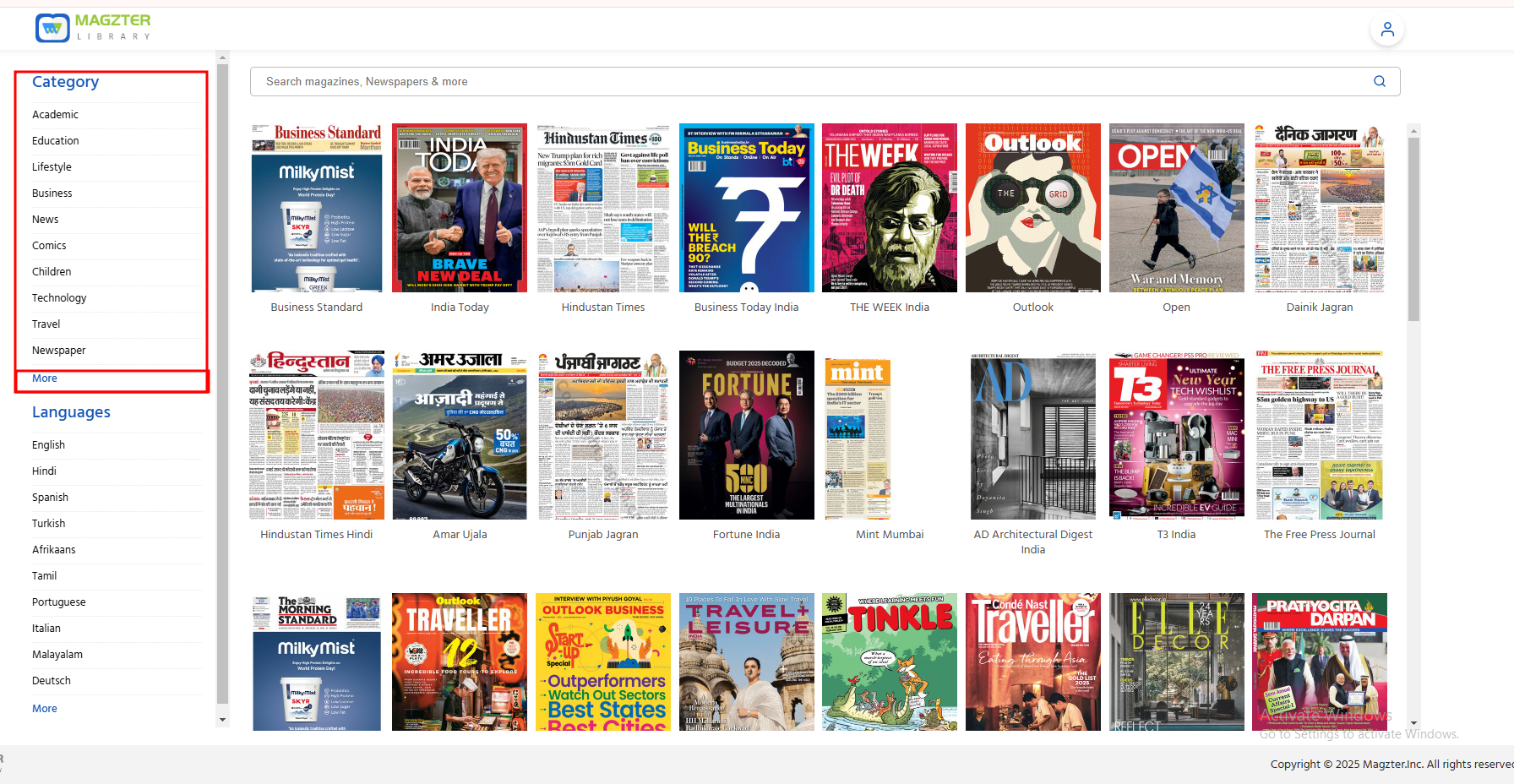The image size is (1514, 784).
Task: Click the search magnifier icon
Action: (x=1379, y=82)
